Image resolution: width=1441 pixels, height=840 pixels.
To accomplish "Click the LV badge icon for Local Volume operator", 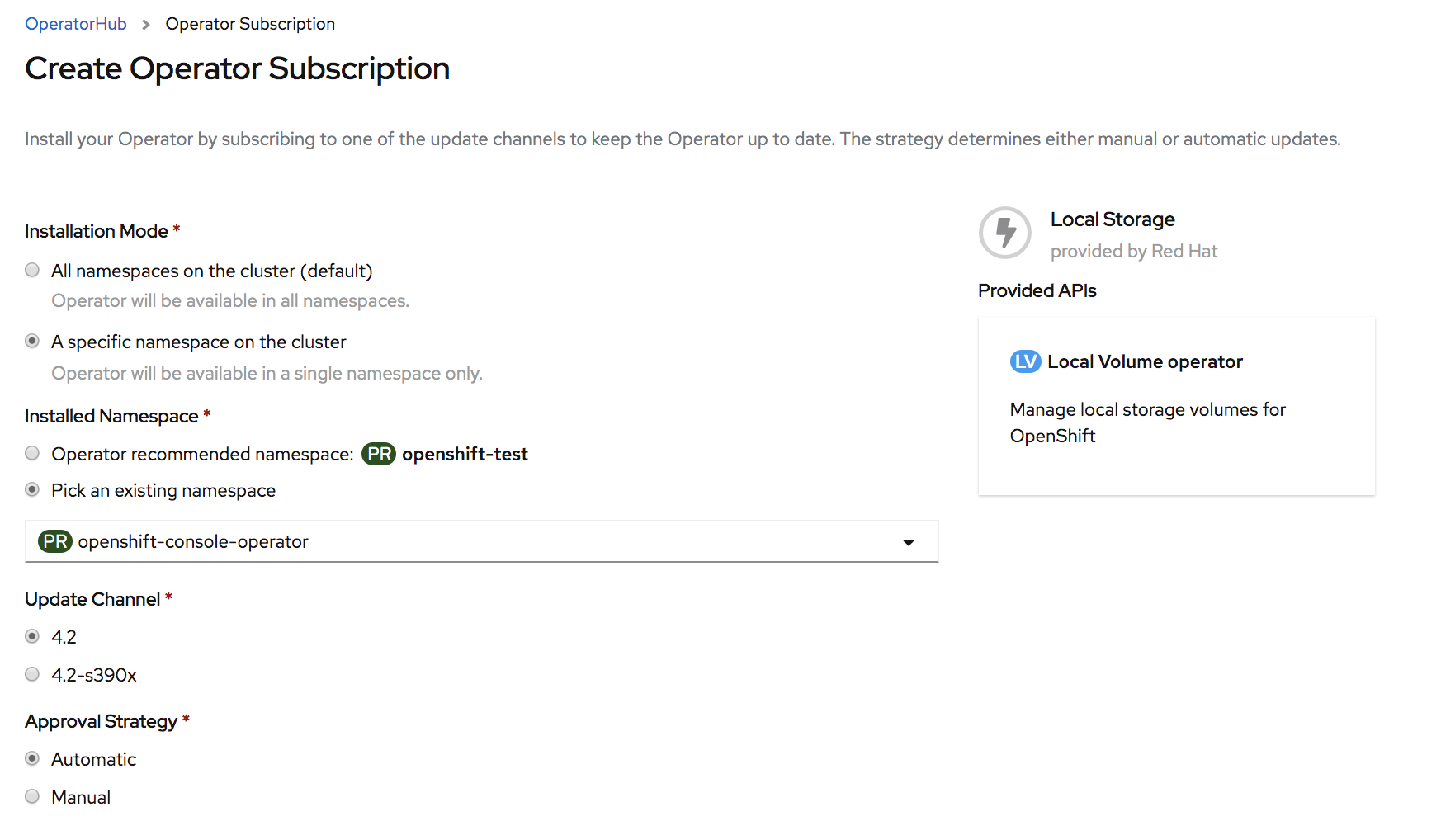I will coord(1025,361).
